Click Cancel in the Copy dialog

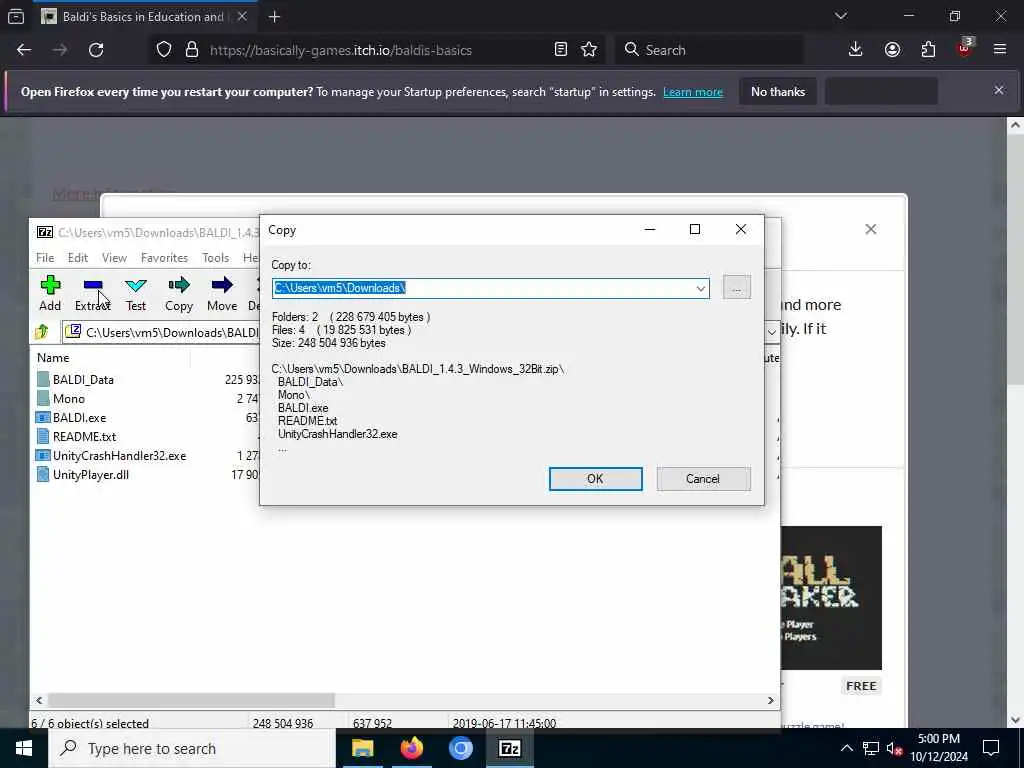pos(703,479)
